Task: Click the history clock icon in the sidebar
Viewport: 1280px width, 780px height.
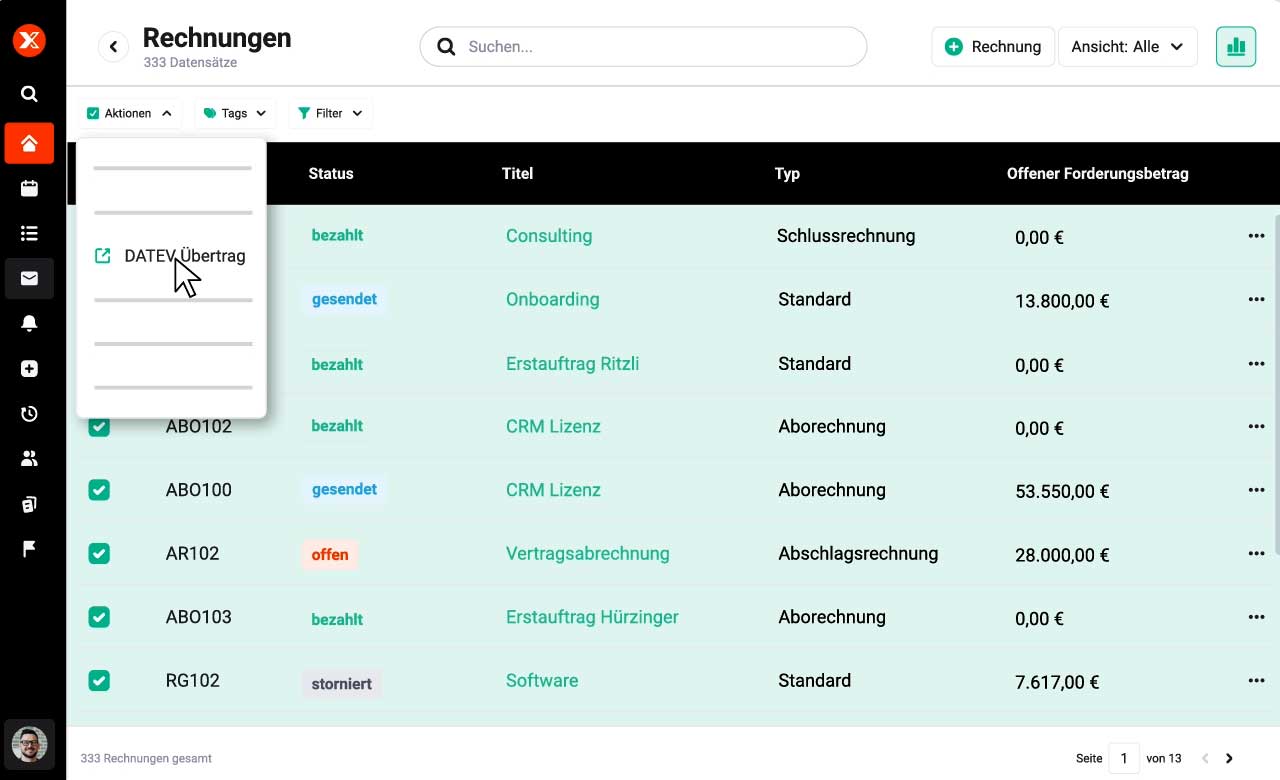Action: click(x=29, y=413)
